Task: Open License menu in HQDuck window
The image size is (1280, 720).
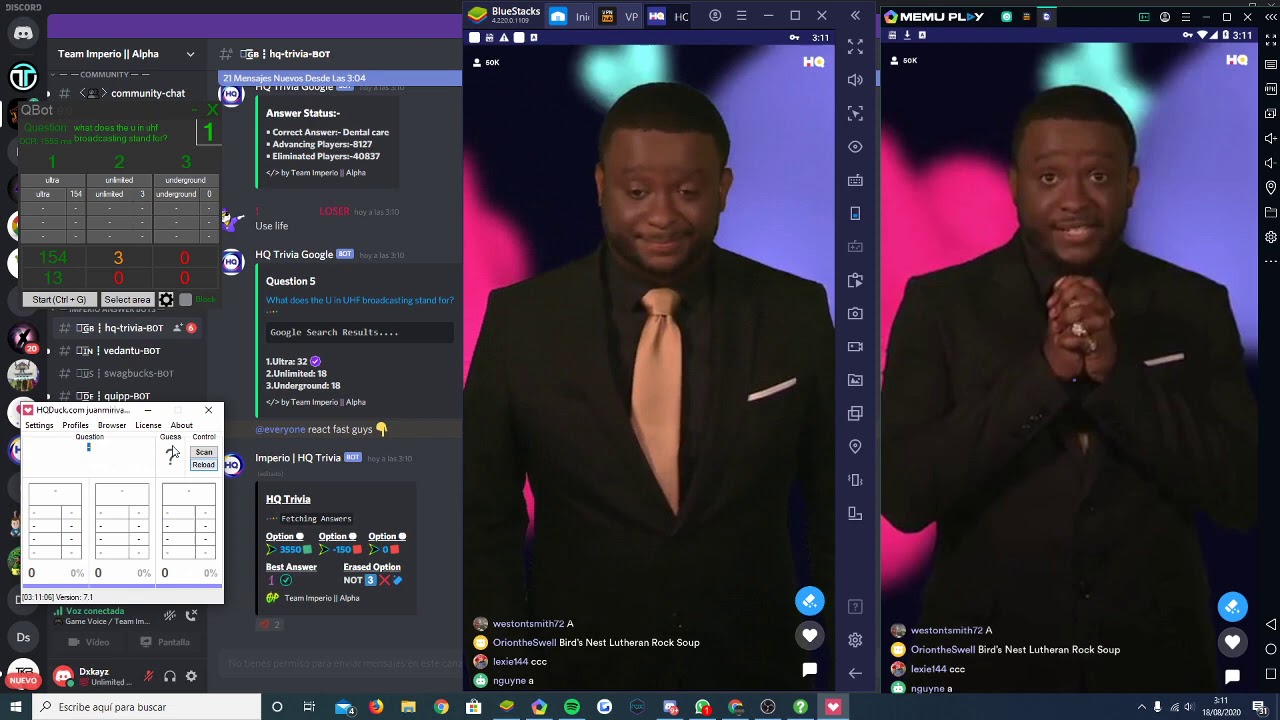Action: tap(148, 426)
